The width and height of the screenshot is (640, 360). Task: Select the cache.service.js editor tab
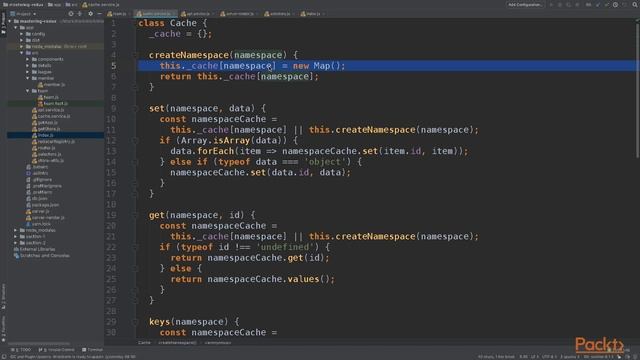[x=155, y=14]
